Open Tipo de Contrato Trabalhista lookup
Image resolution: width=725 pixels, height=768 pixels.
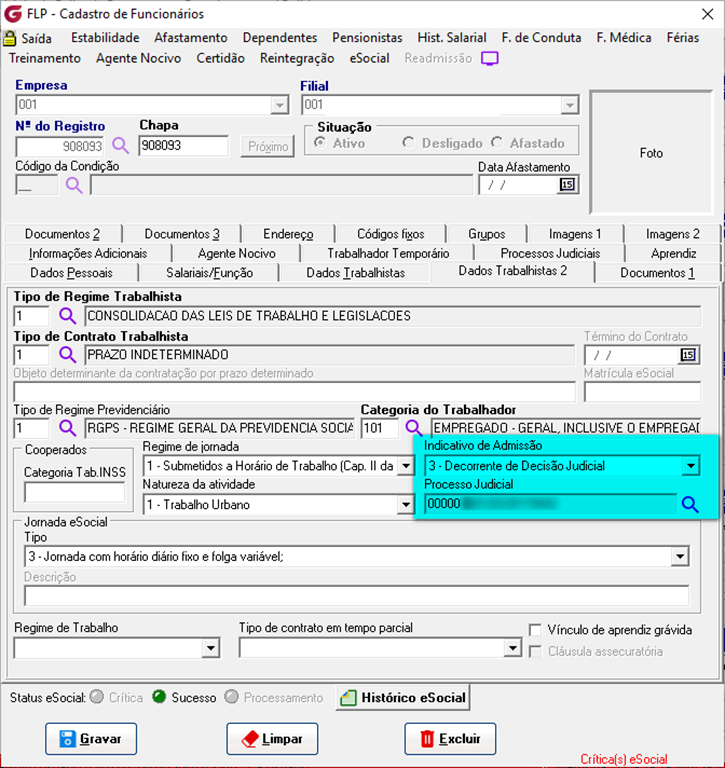pyautogui.click(x=67, y=355)
